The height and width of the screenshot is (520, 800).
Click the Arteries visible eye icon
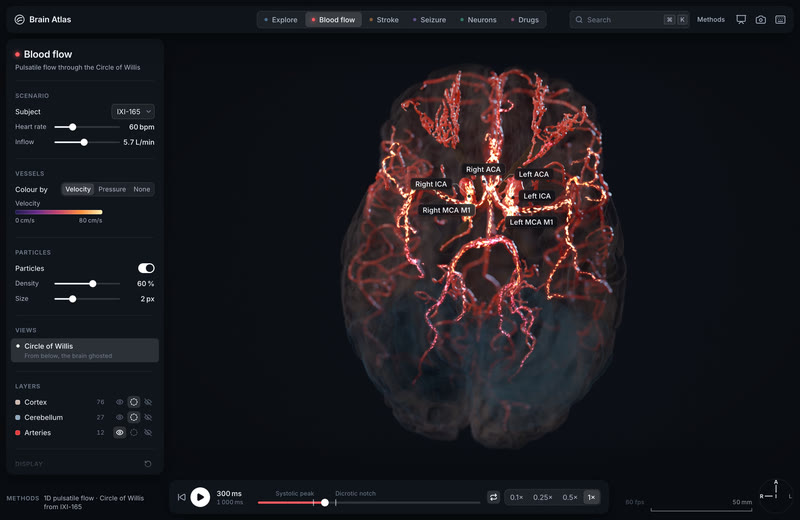tap(119, 433)
